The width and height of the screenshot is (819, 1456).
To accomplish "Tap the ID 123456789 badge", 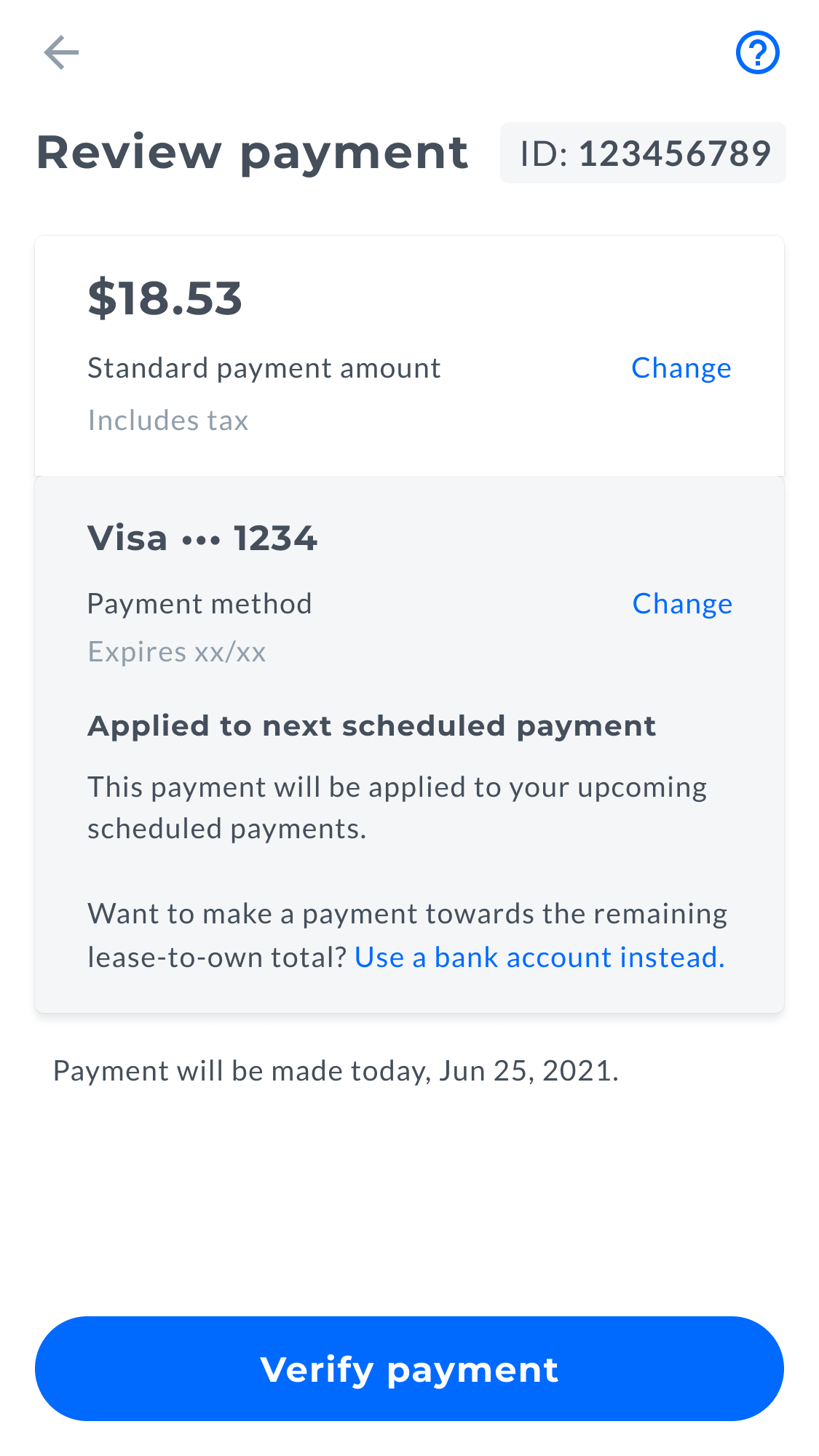I will pyautogui.click(x=643, y=154).
